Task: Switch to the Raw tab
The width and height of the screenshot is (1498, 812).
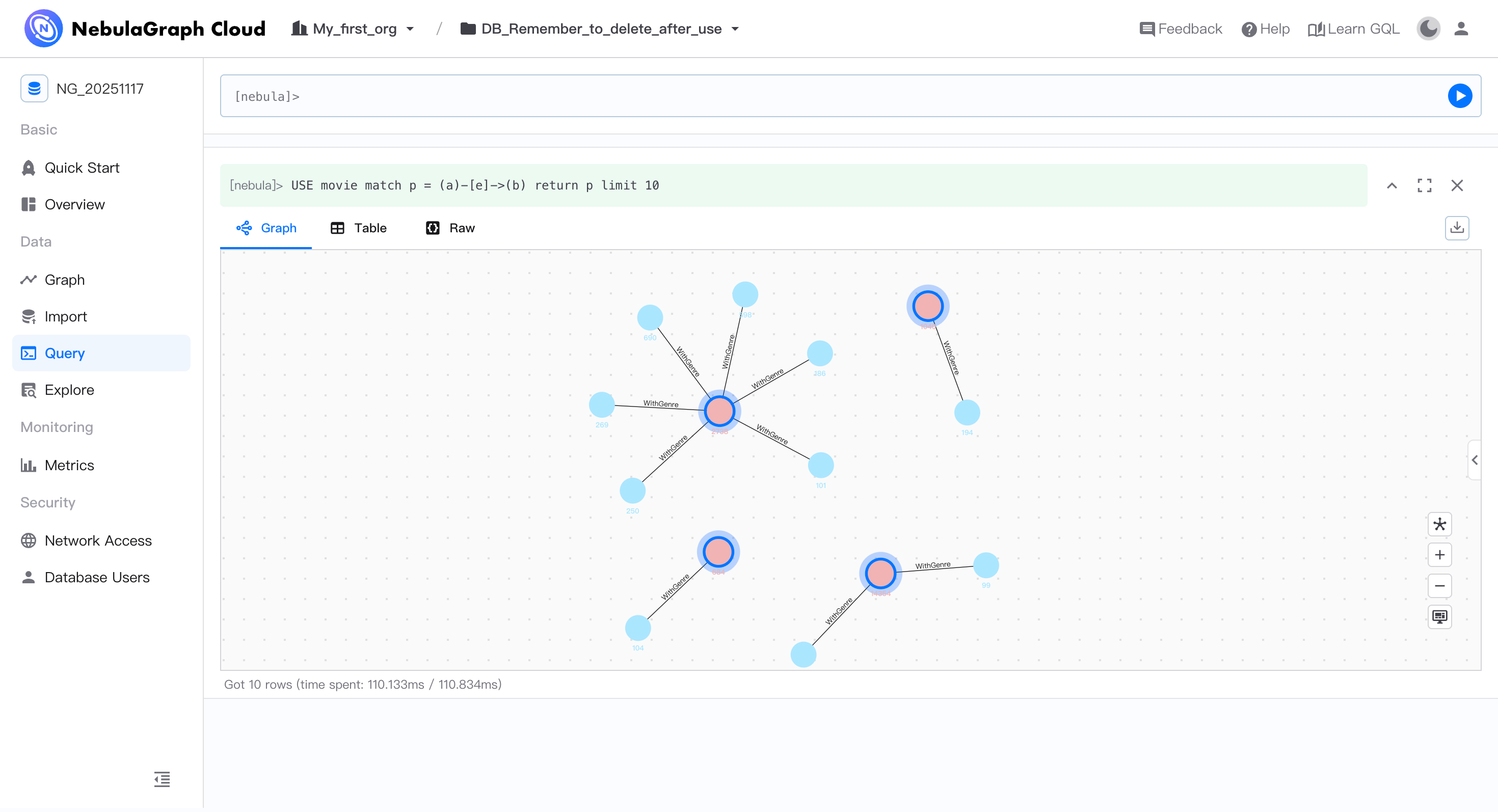Action: 450,228
